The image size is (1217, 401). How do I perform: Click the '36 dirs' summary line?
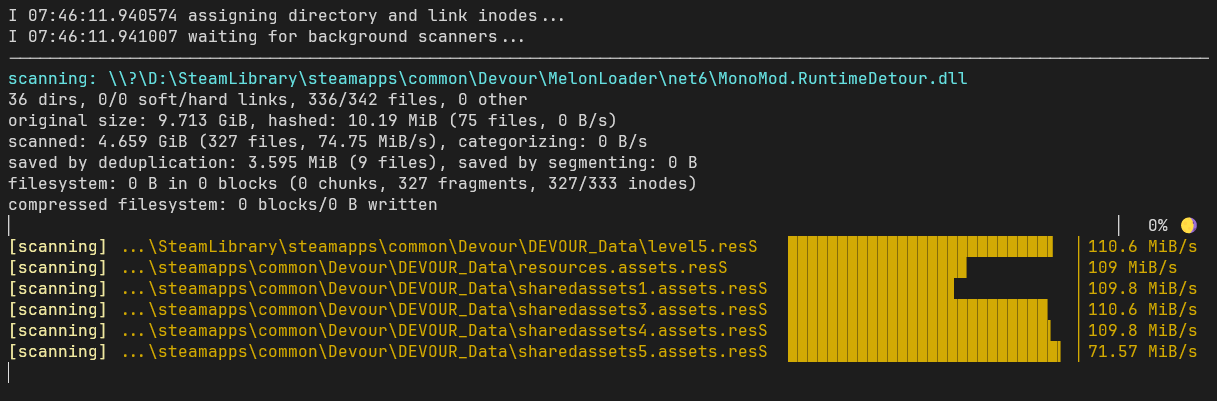[268, 99]
